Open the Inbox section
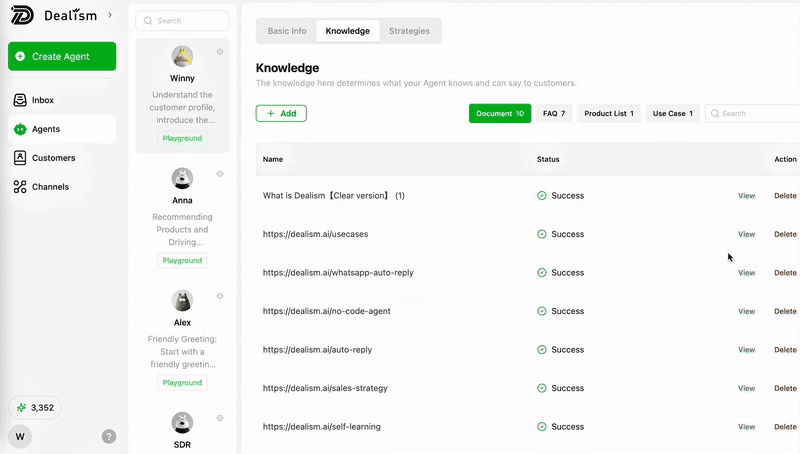 pyautogui.click(x=62, y=100)
